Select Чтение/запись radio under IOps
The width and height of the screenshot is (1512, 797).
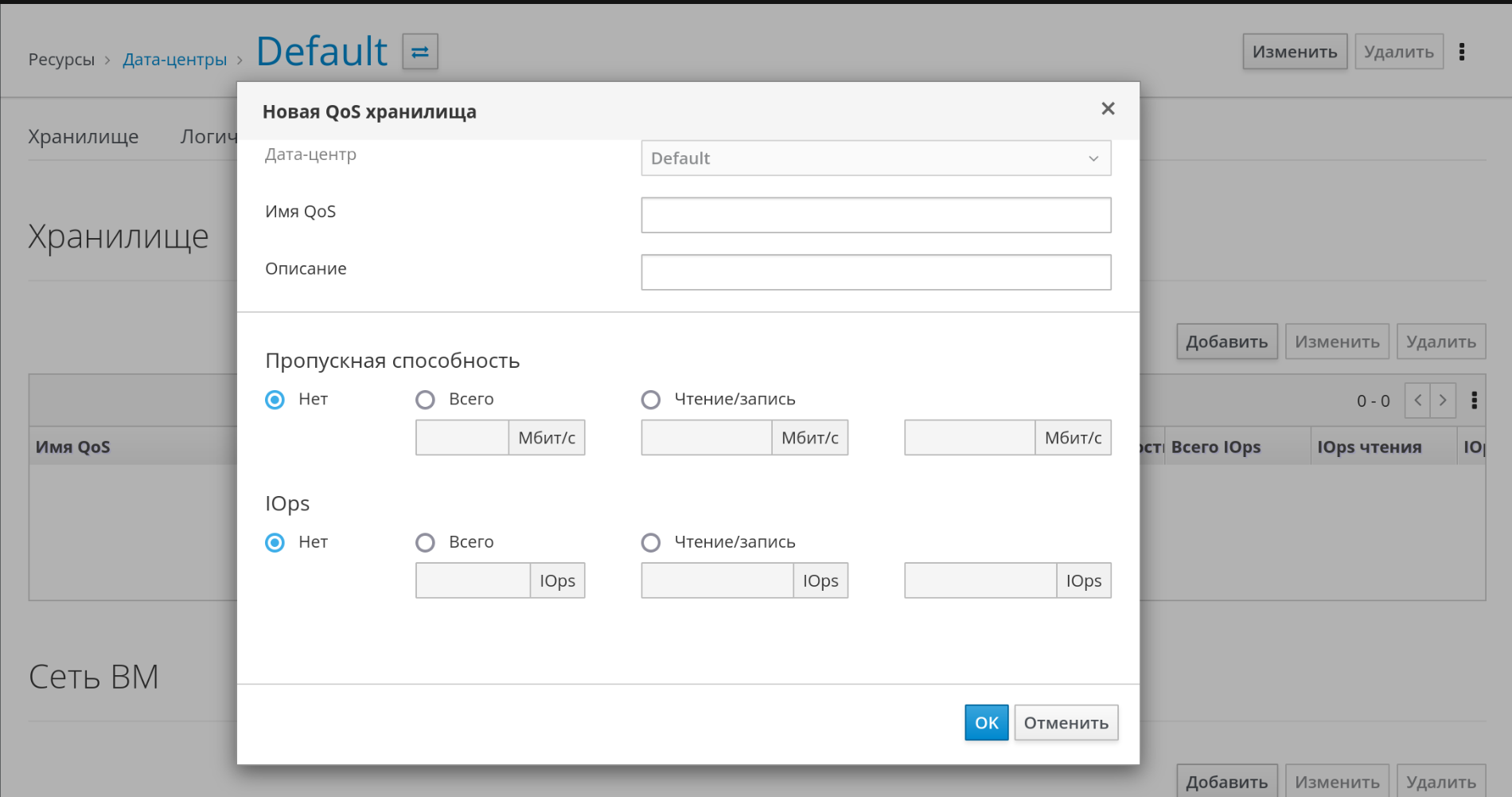click(x=651, y=542)
